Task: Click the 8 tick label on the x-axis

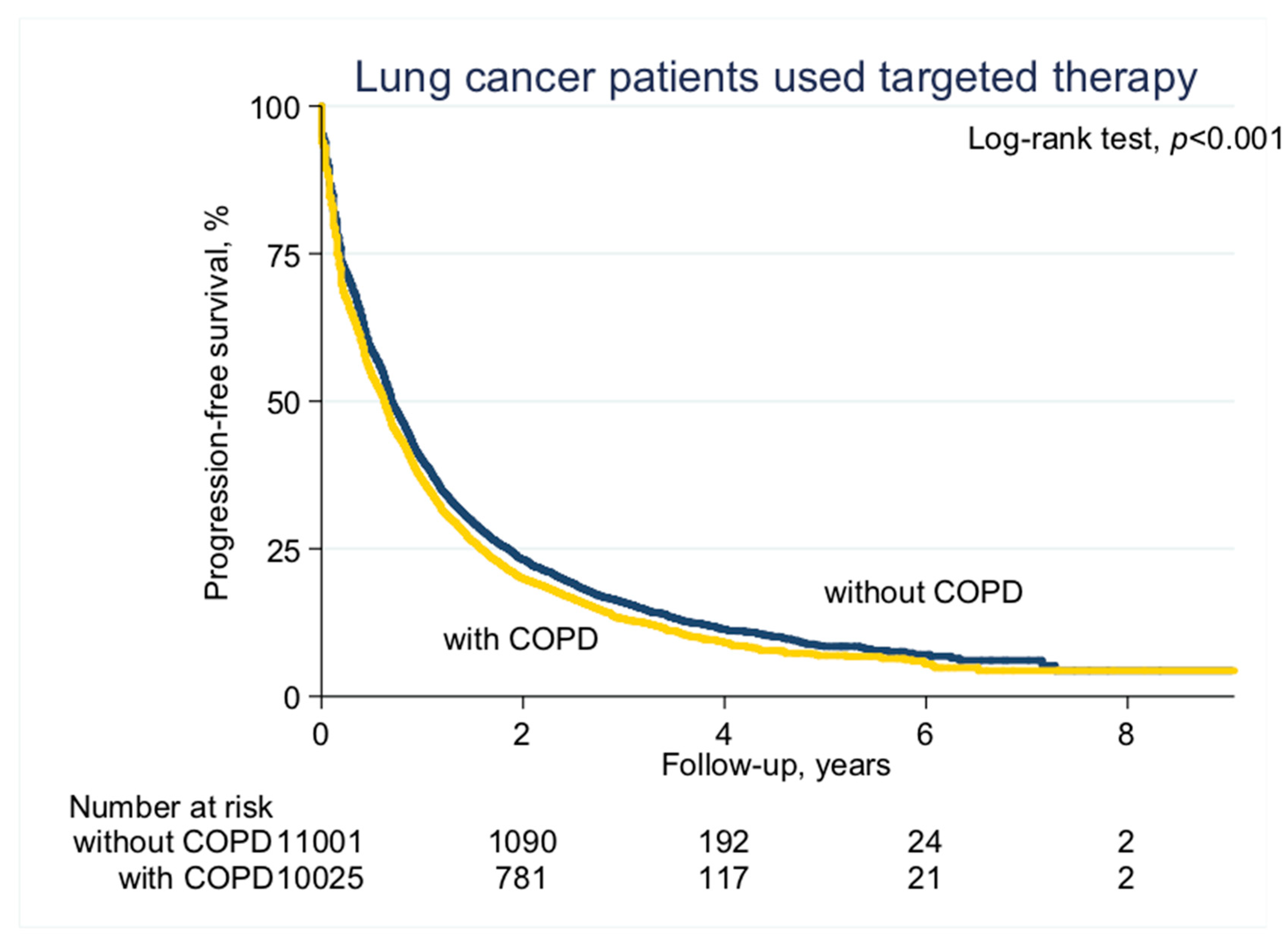Action: tap(1126, 735)
